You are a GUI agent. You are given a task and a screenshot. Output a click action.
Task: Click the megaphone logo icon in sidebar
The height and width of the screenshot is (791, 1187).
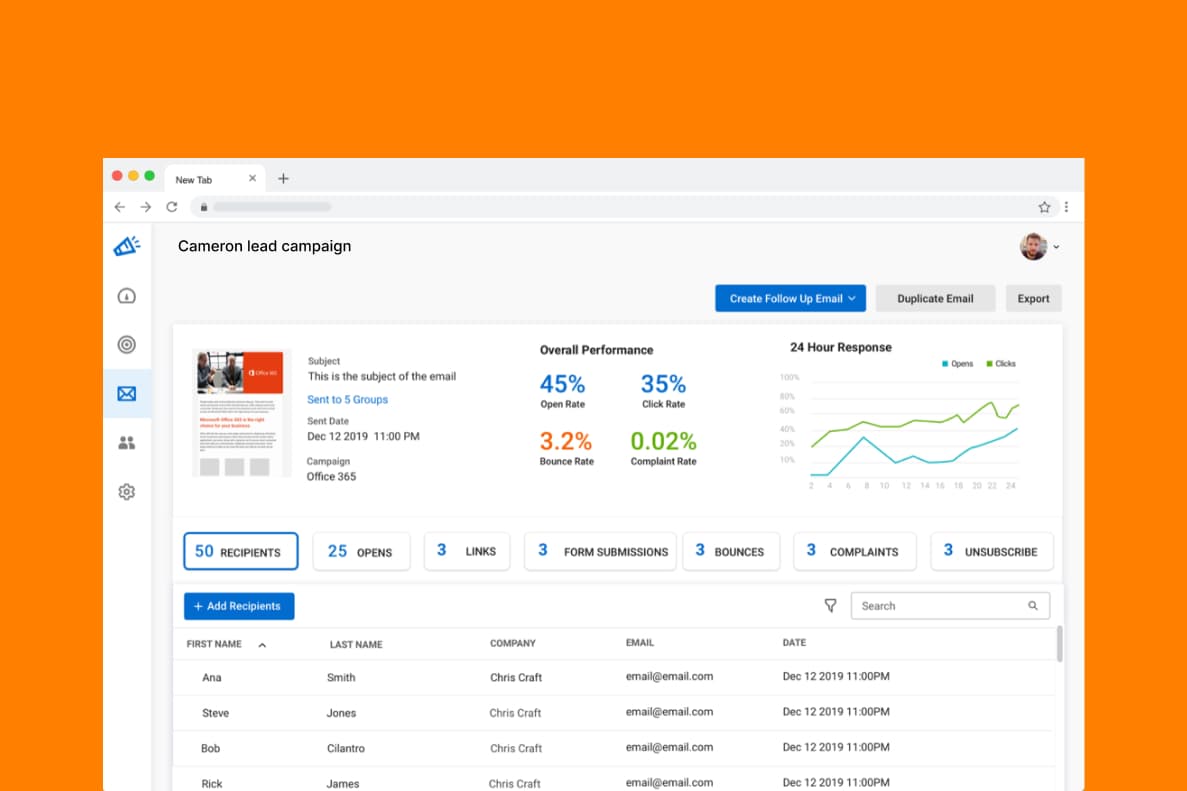pyautogui.click(x=127, y=246)
